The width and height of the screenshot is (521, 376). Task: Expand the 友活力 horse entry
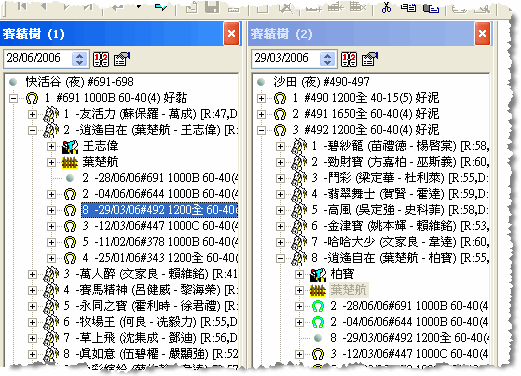pos(32,114)
